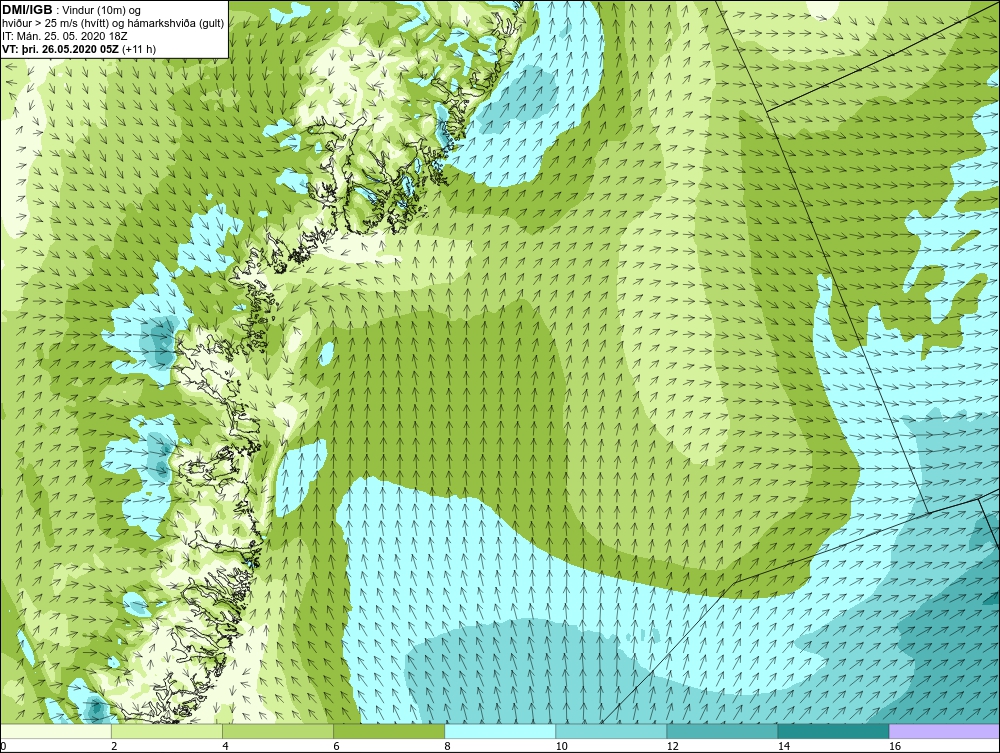Click the scale label '12'

click(672, 746)
